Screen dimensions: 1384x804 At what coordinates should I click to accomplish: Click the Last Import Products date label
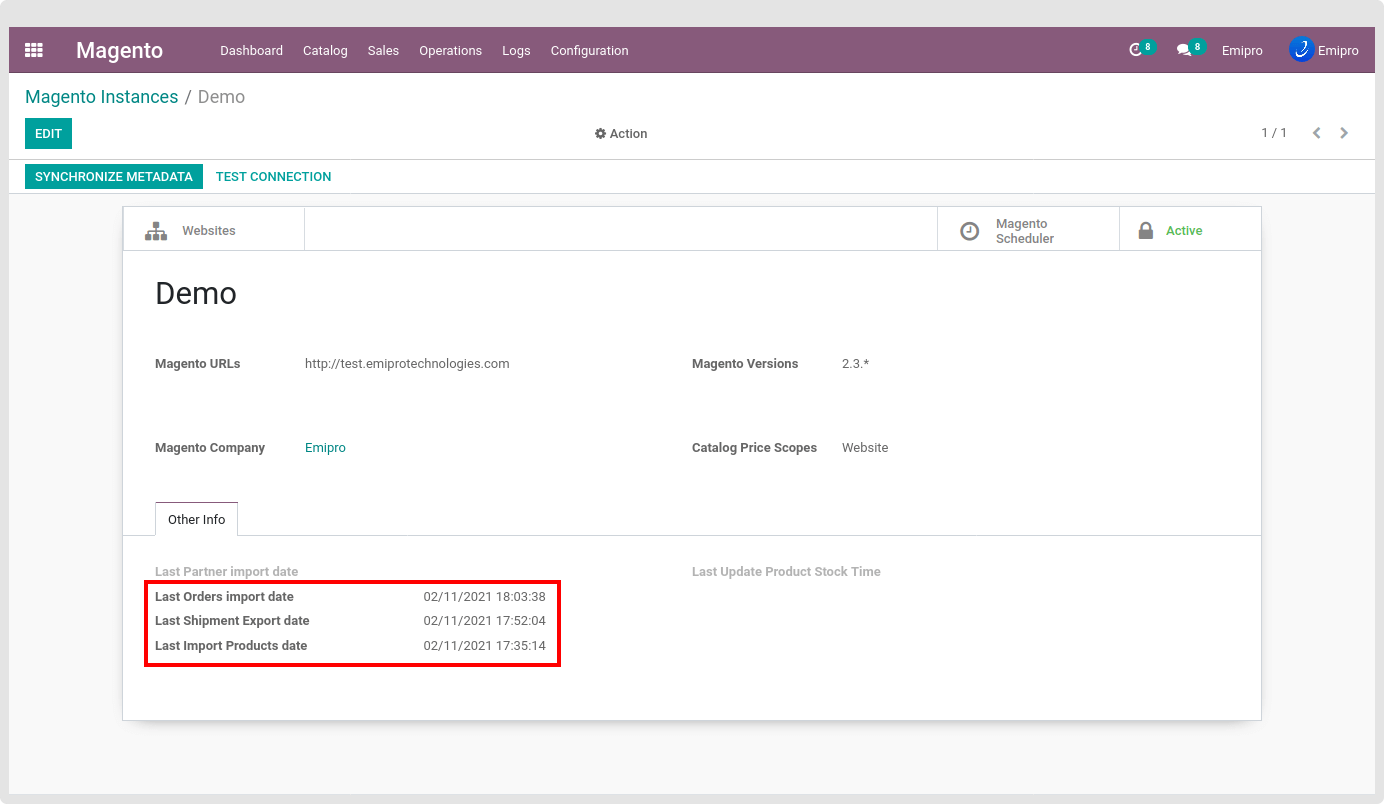(231, 646)
